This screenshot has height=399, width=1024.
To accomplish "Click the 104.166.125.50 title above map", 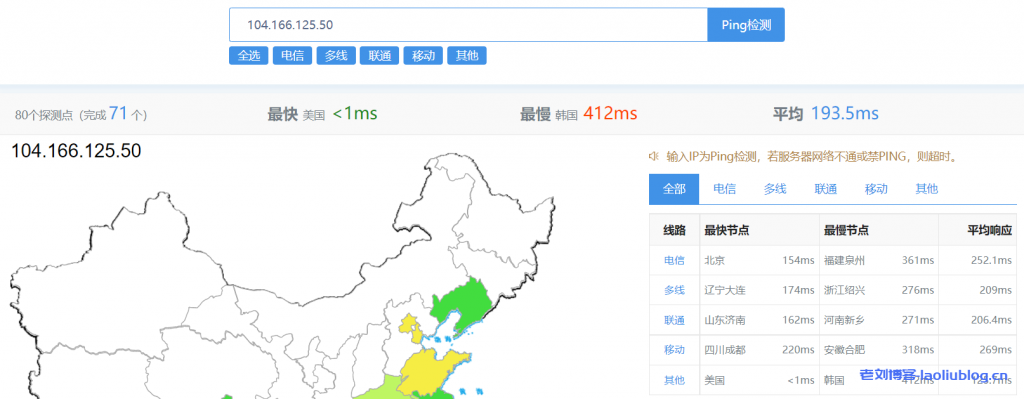I will coord(76,151).
